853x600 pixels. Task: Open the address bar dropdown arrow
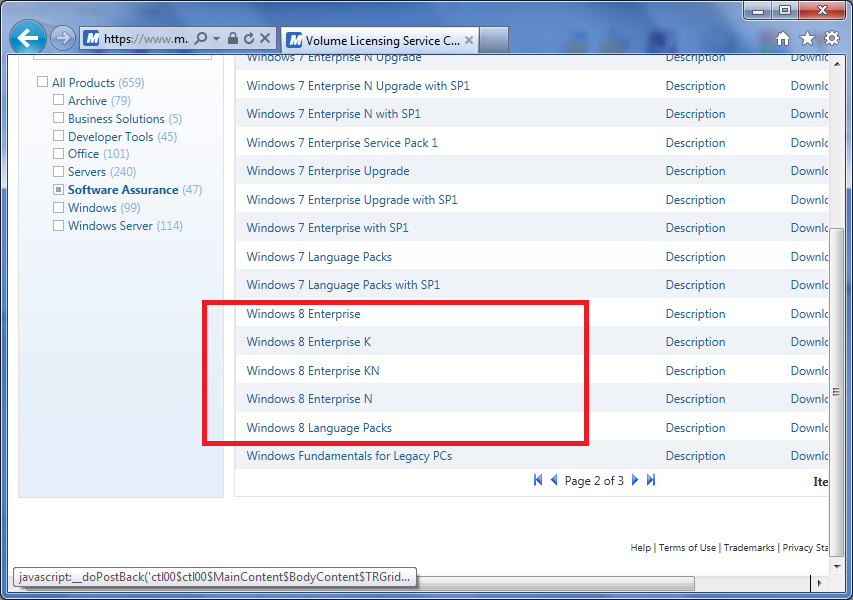click(217, 38)
